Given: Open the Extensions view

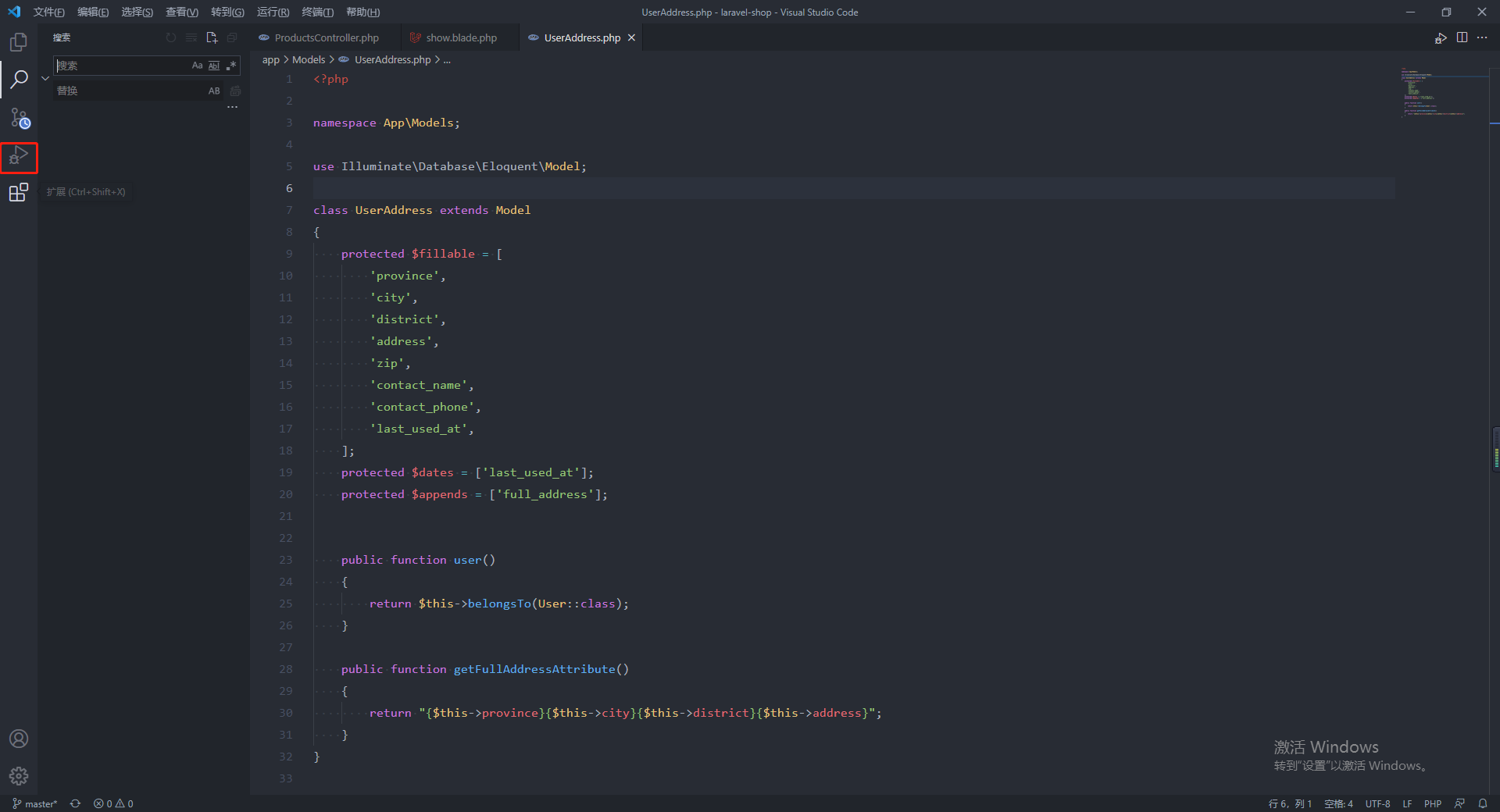Looking at the screenshot, I should coord(19,192).
